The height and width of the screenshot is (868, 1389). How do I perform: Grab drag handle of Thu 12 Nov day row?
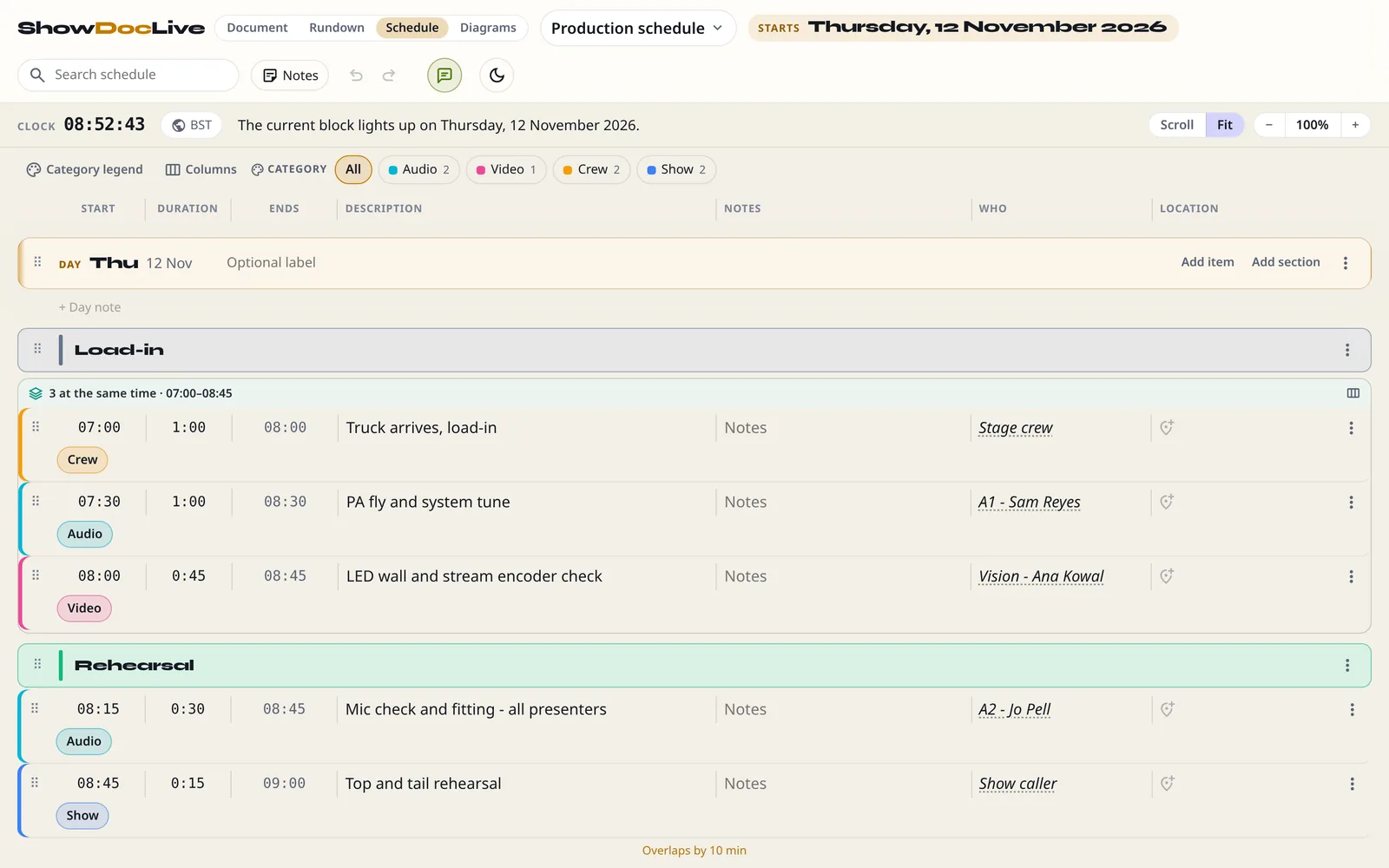click(37, 261)
